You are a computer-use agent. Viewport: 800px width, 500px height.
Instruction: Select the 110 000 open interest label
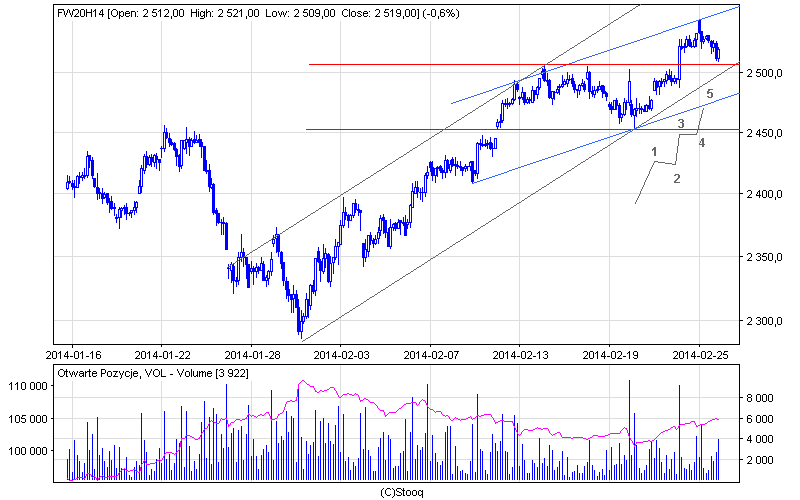pos(28,386)
